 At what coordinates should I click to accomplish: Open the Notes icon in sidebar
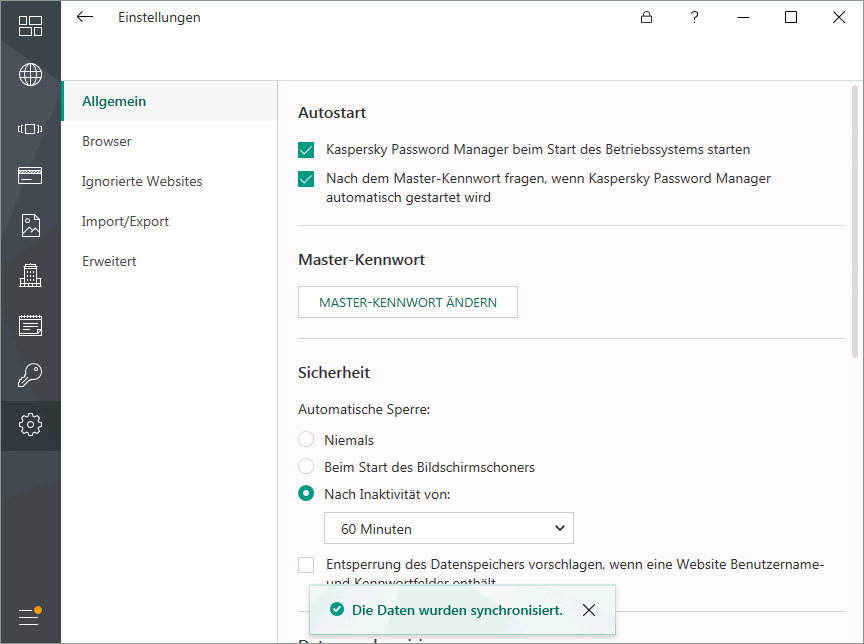tap(30, 326)
